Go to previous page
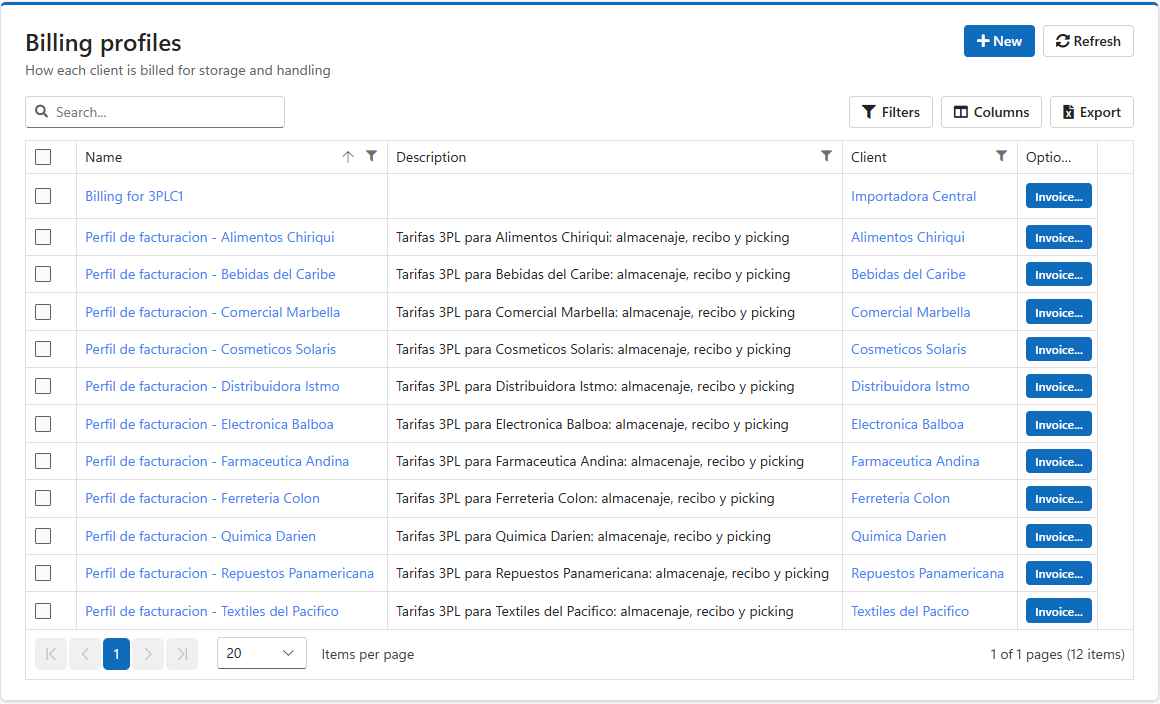1160x704 pixels. pos(85,654)
